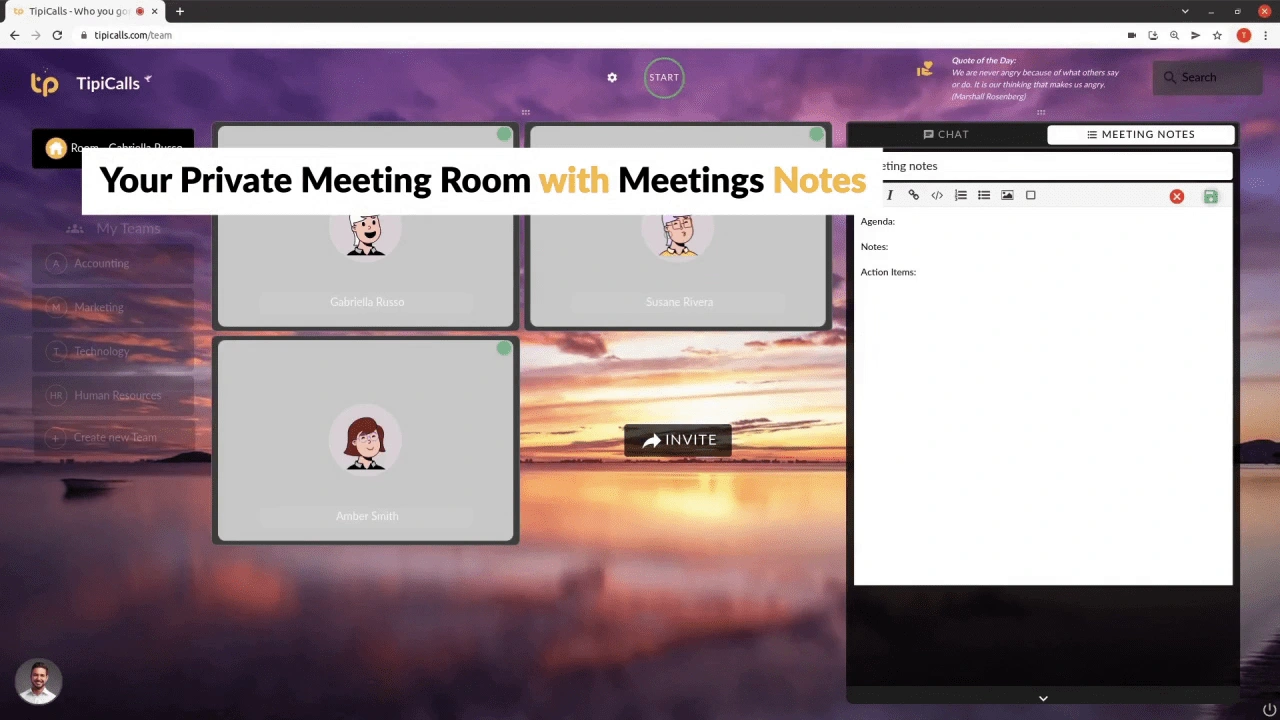Reload the browser page
The image size is (1280, 720).
click(57, 35)
